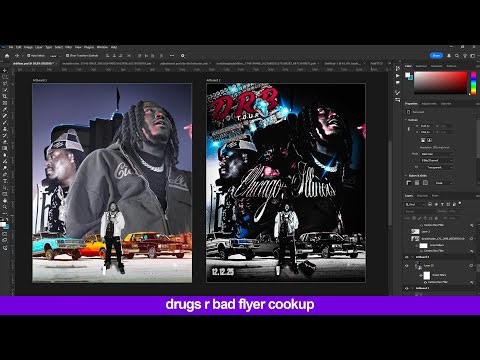Filter layers by type layers icon
The width and height of the screenshot is (480, 360).
pyautogui.click(x=442, y=204)
